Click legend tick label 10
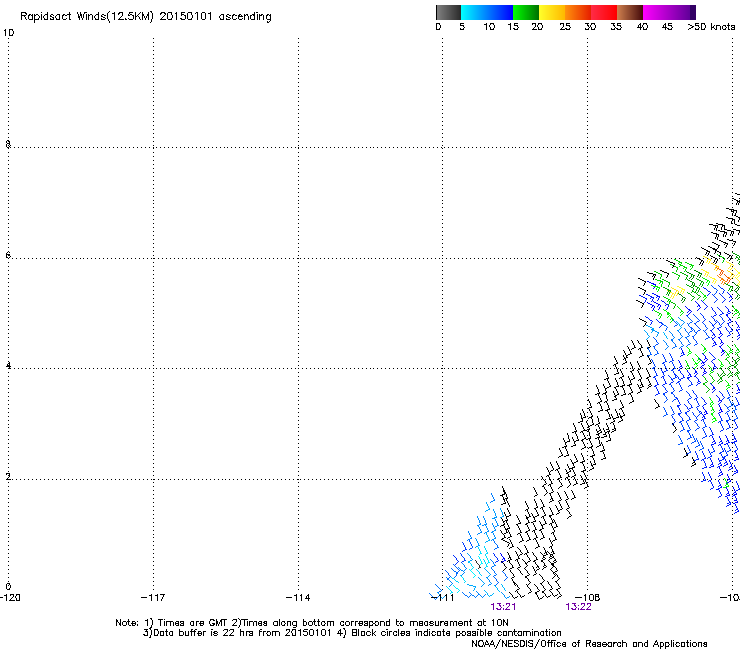Viewport: 740px width, 650px height. [489, 27]
